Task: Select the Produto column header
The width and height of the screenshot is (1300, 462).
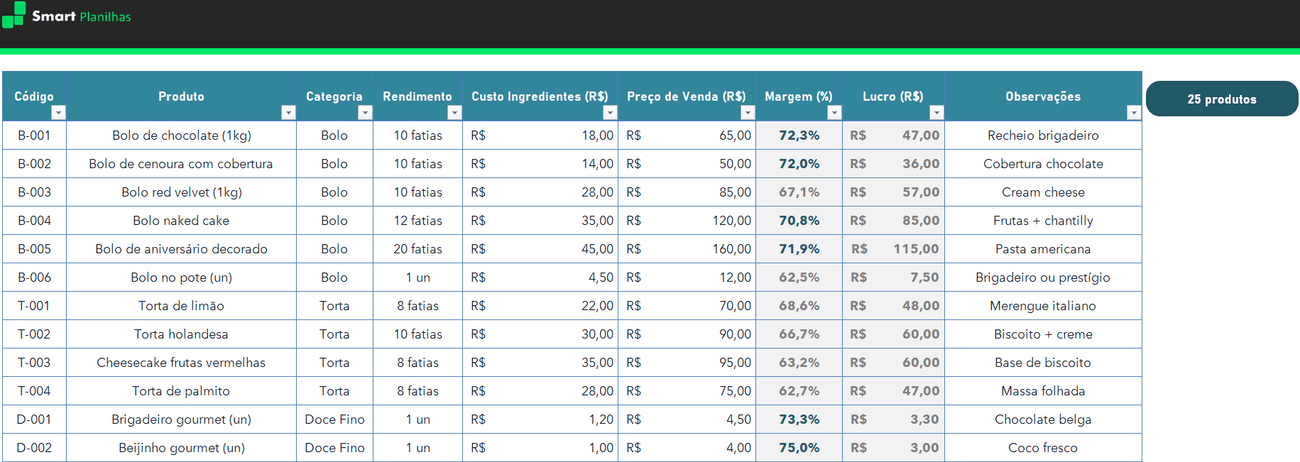Action: [x=182, y=96]
